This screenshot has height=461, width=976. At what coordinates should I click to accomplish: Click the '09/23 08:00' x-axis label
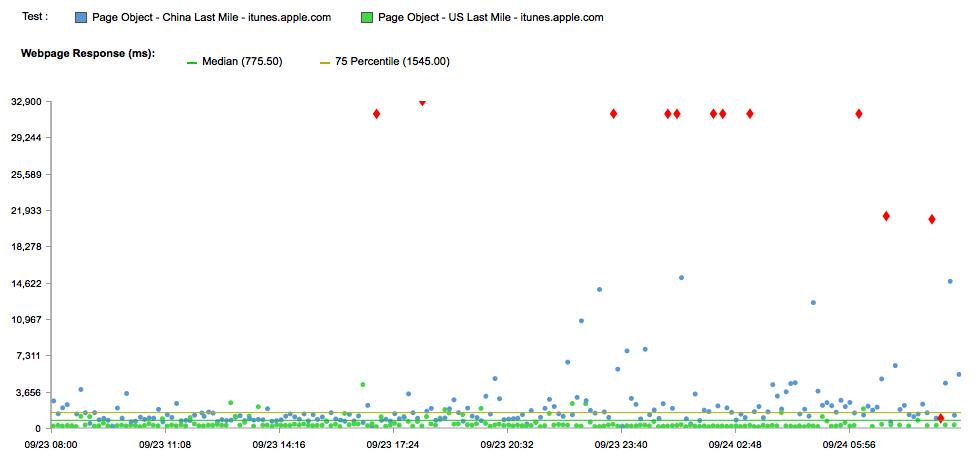pos(51,445)
